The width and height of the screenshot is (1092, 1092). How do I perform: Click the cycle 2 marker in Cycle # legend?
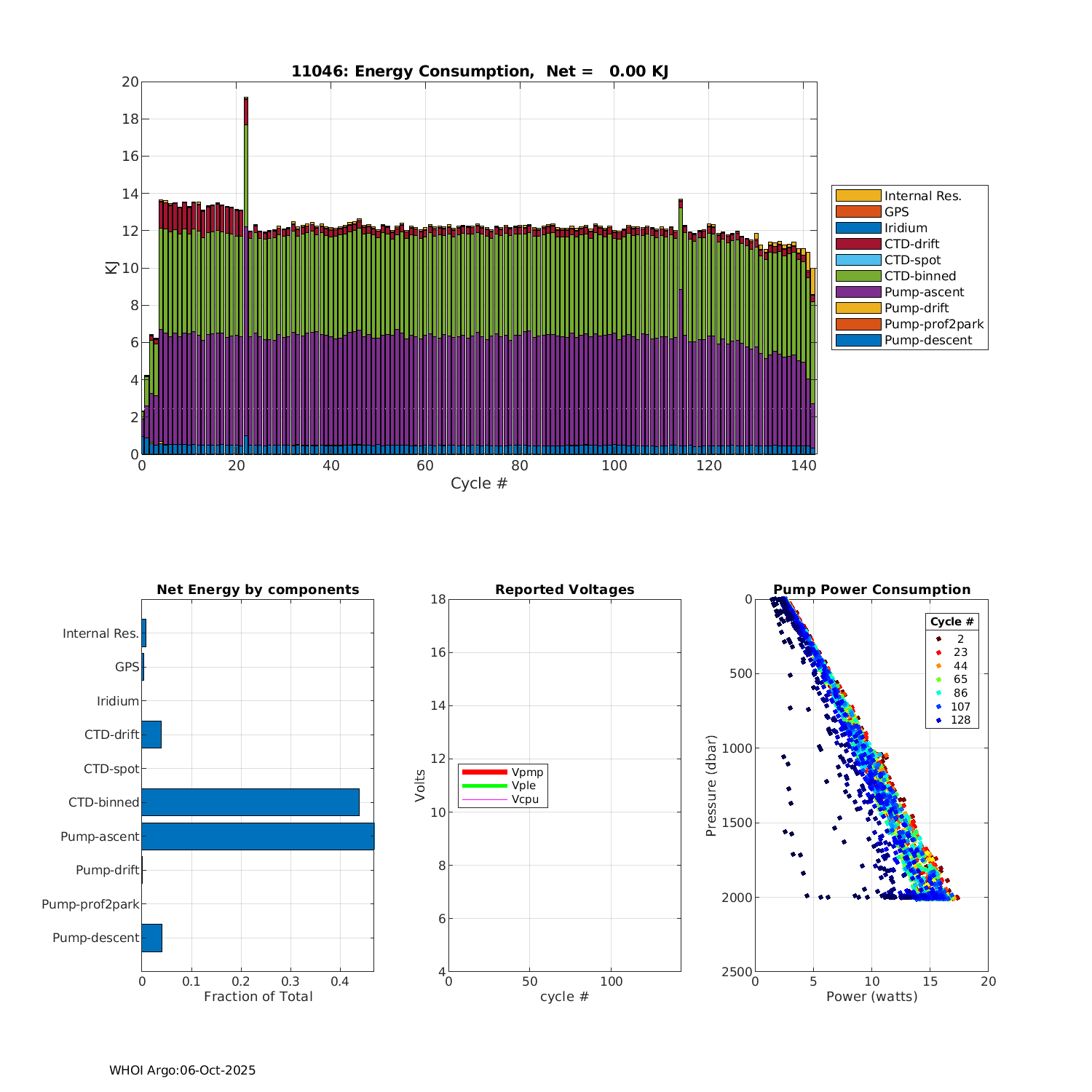click(x=938, y=639)
